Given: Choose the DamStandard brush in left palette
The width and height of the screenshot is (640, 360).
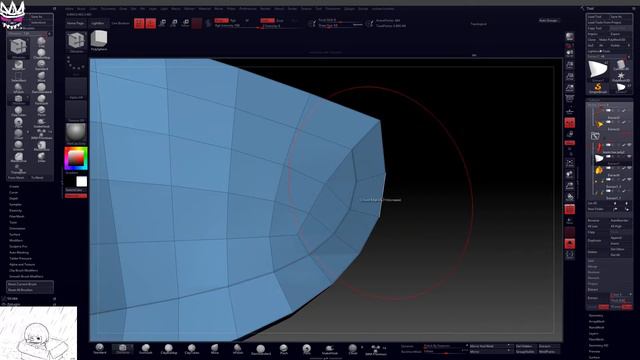Looking at the screenshot, I should coord(41,88).
